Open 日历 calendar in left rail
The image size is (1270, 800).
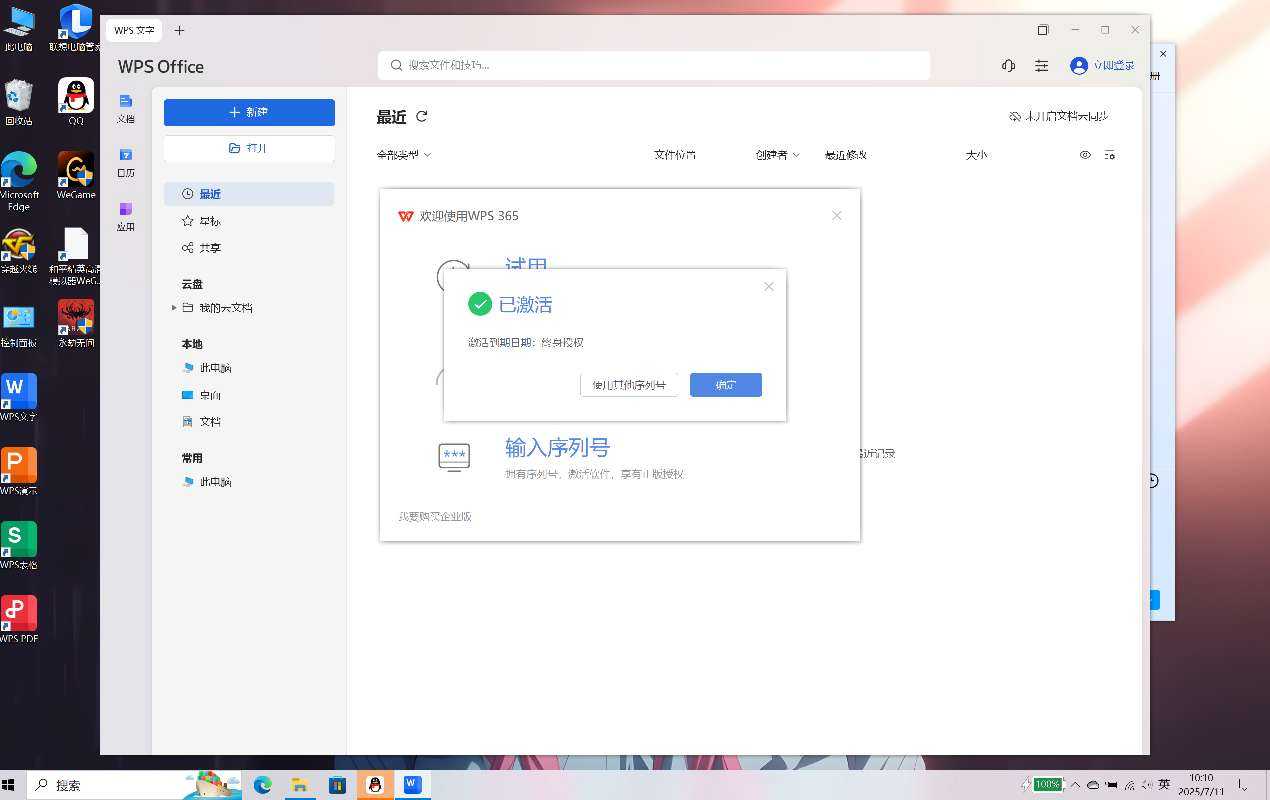pos(125,162)
